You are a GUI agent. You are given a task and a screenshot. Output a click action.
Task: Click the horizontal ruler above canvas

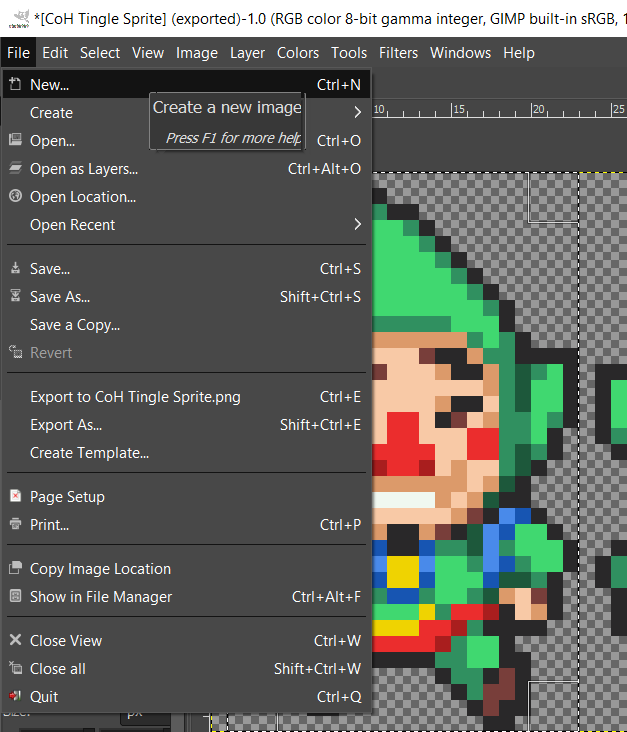click(x=500, y=110)
